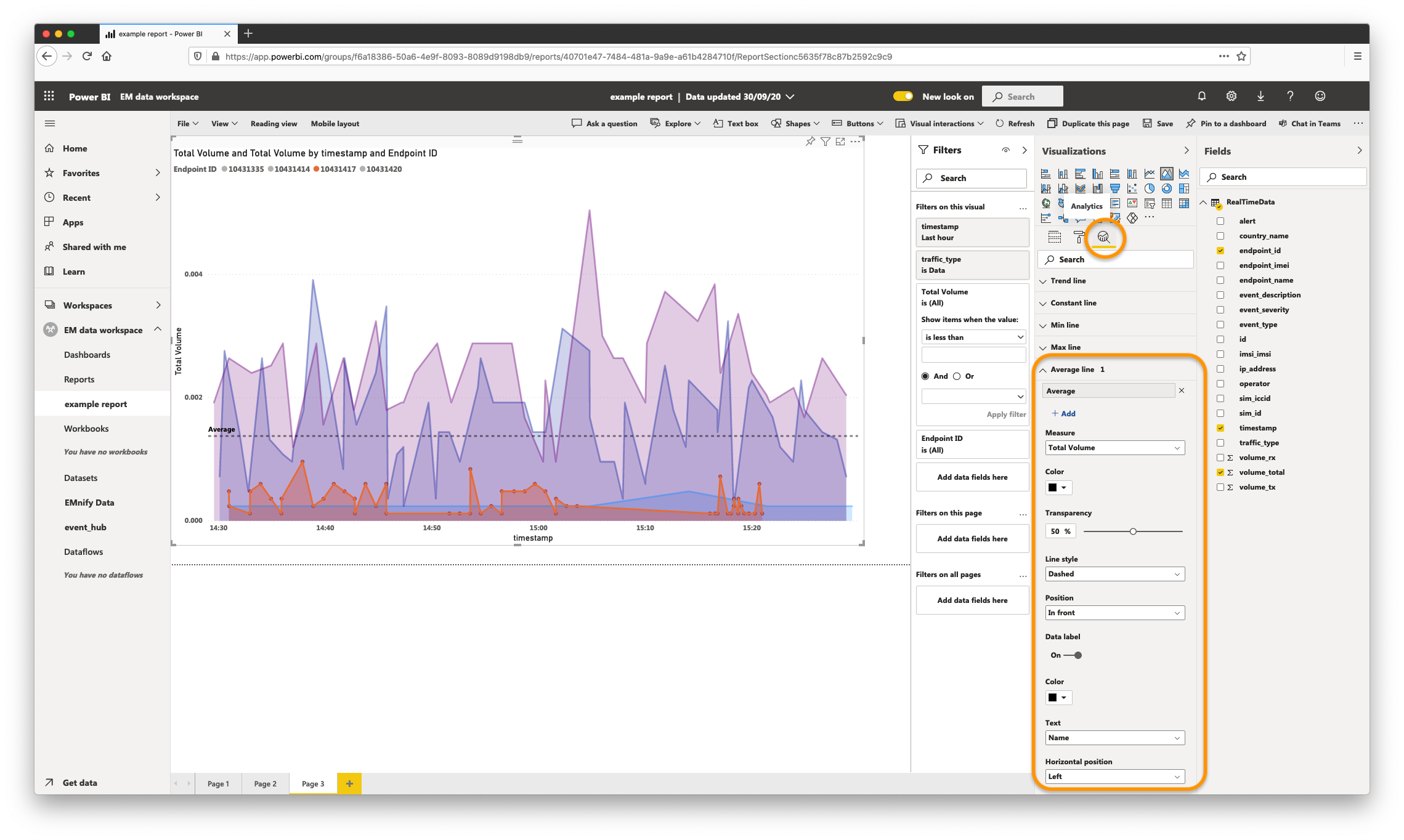The width and height of the screenshot is (1404, 840).
Task: Select the pie chart visualization
Action: (1150, 188)
